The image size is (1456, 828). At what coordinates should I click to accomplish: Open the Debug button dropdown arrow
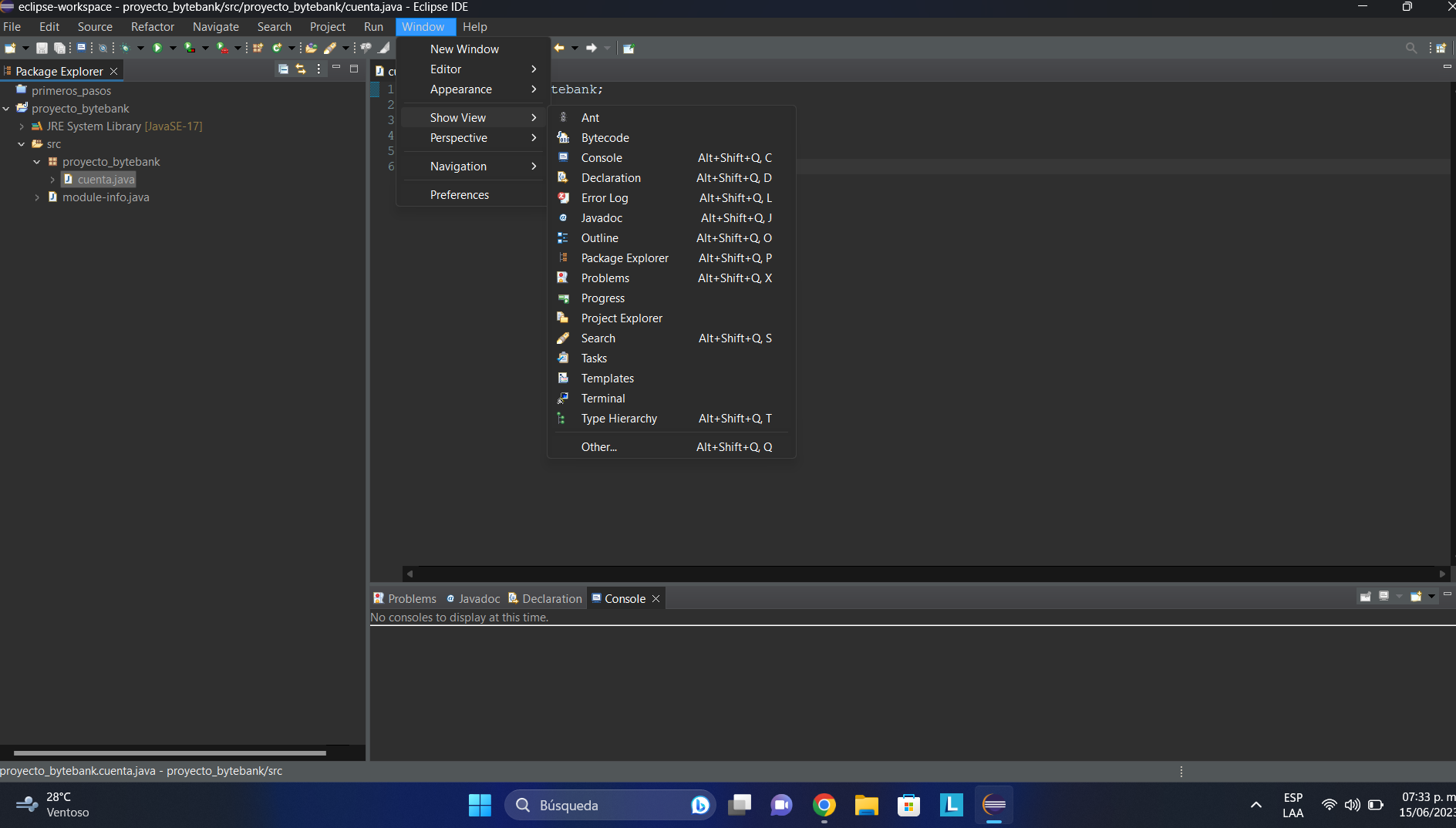pyautogui.click(x=140, y=48)
